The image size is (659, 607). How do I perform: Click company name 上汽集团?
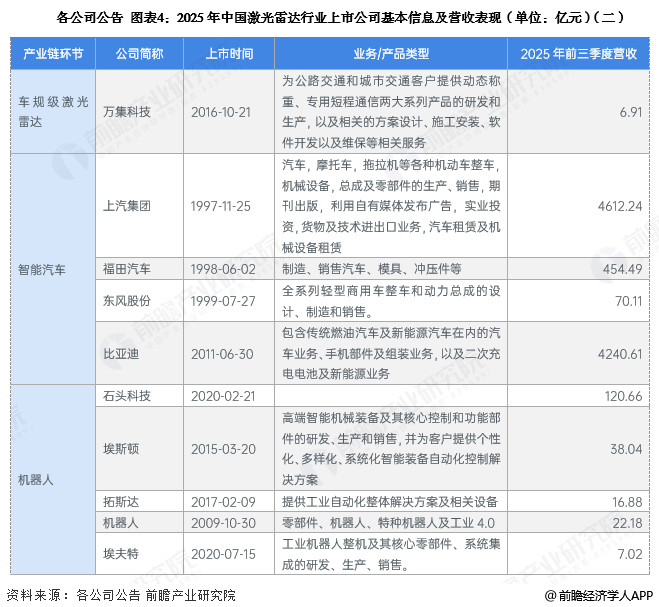[127, 206]
